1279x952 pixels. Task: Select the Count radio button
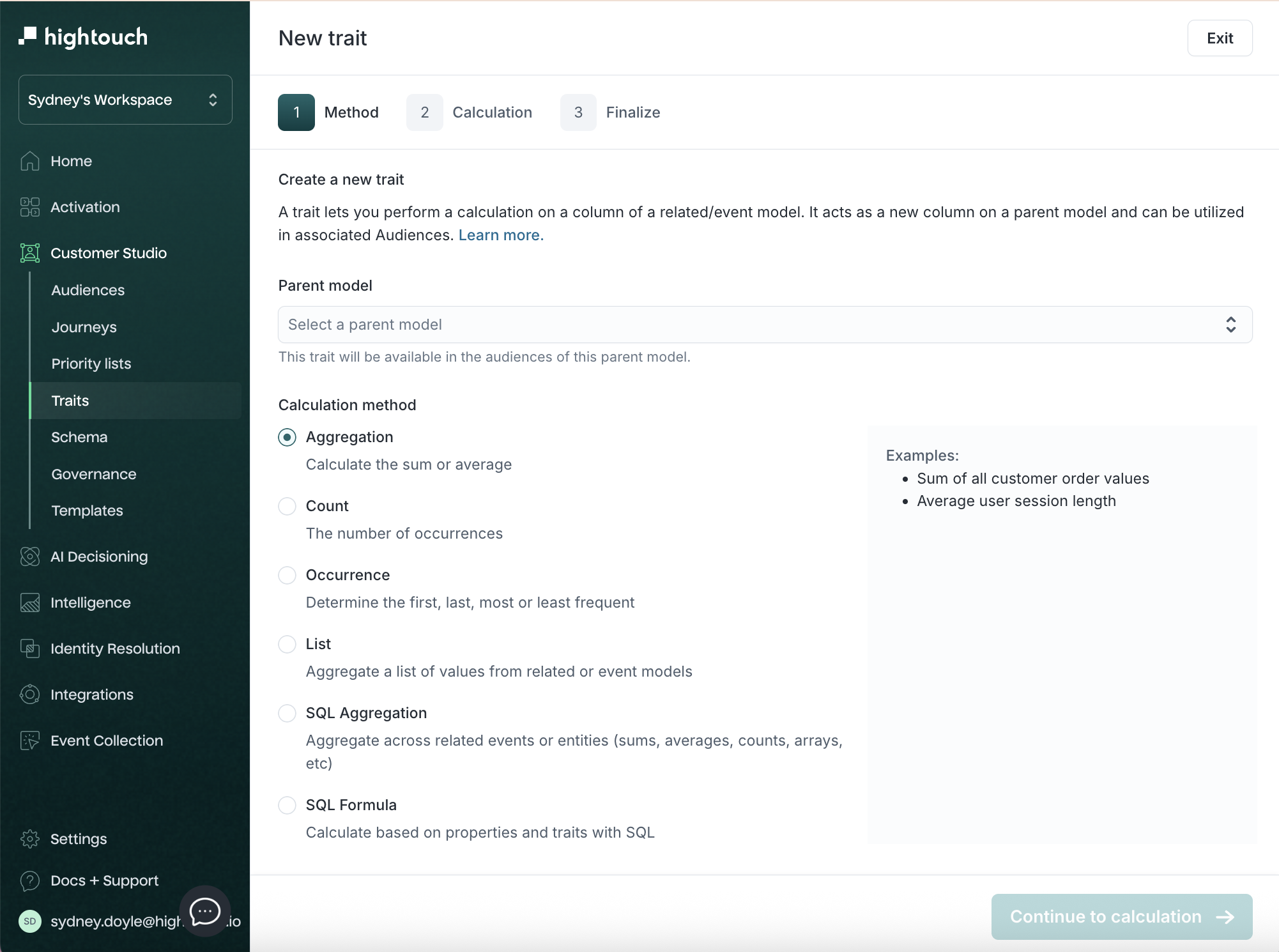(x=287, y=506)
